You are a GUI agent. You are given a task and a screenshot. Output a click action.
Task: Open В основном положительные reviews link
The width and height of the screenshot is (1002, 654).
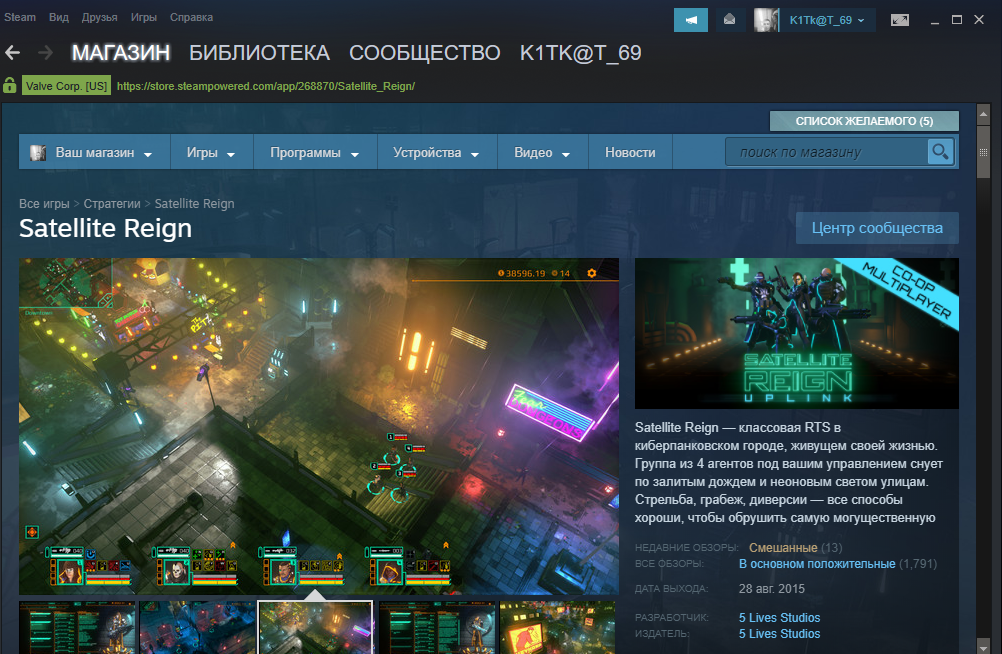[817, 564]
